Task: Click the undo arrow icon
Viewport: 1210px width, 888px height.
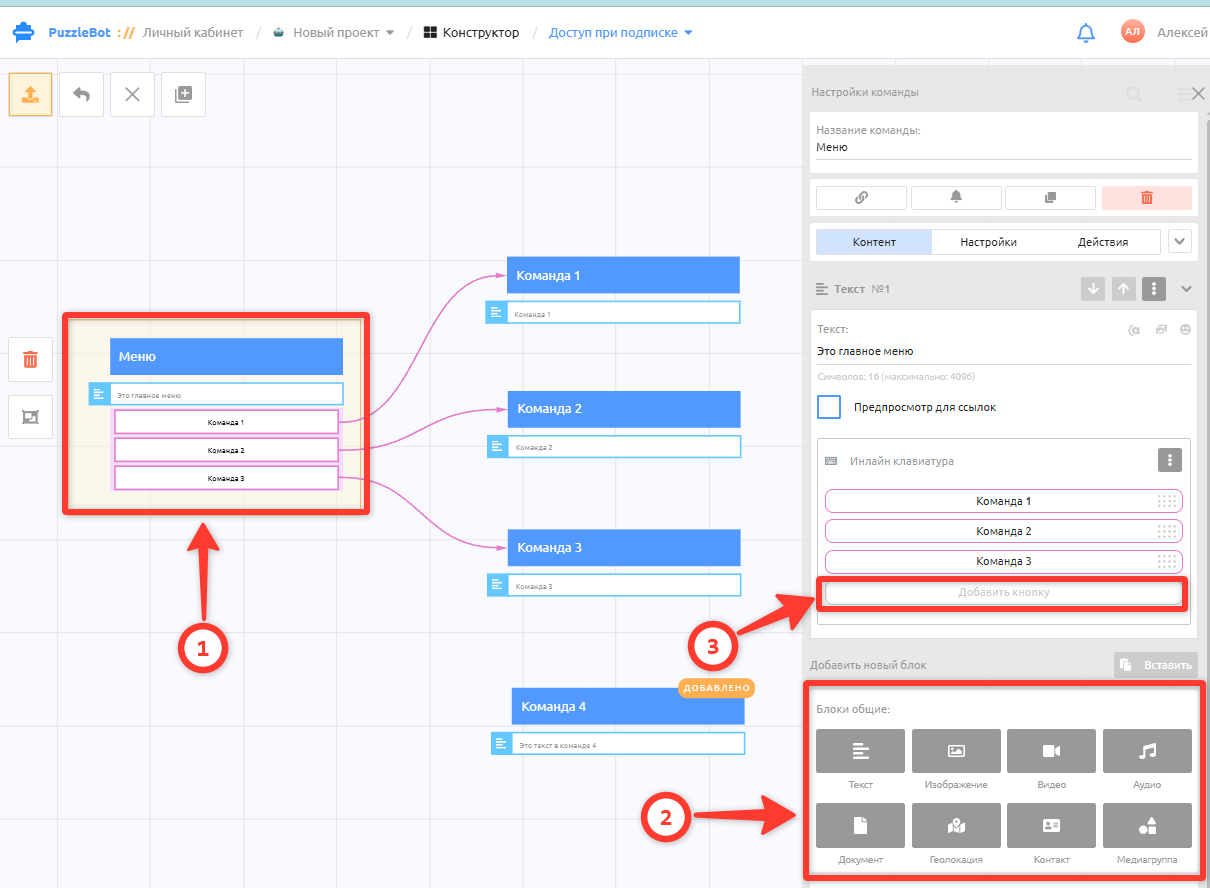Action: click(x=81, y=94)
